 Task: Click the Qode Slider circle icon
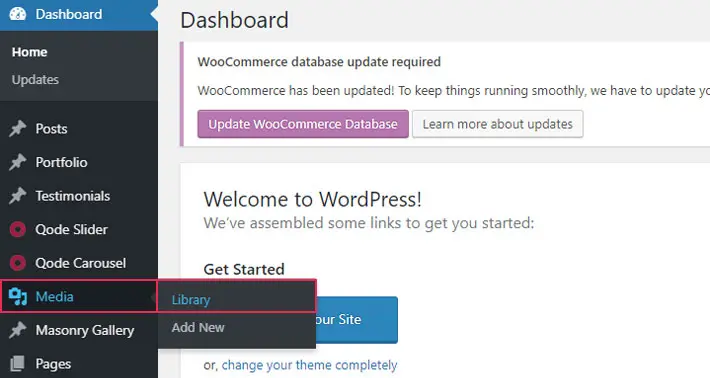18,230
